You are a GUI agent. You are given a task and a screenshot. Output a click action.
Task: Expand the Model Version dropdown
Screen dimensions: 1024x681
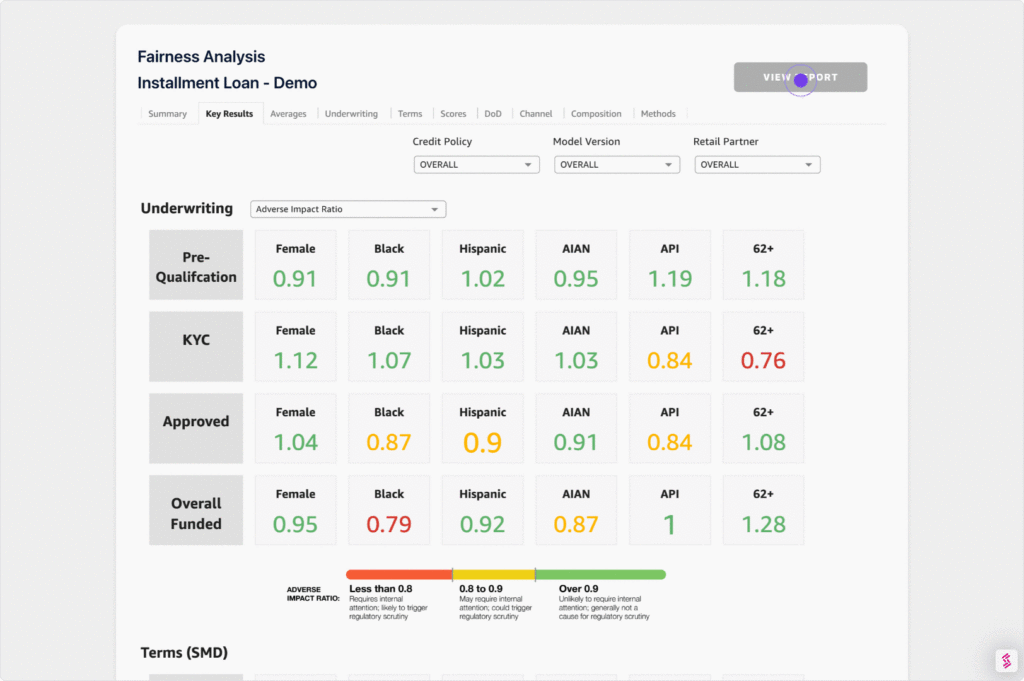pos(617,165)
